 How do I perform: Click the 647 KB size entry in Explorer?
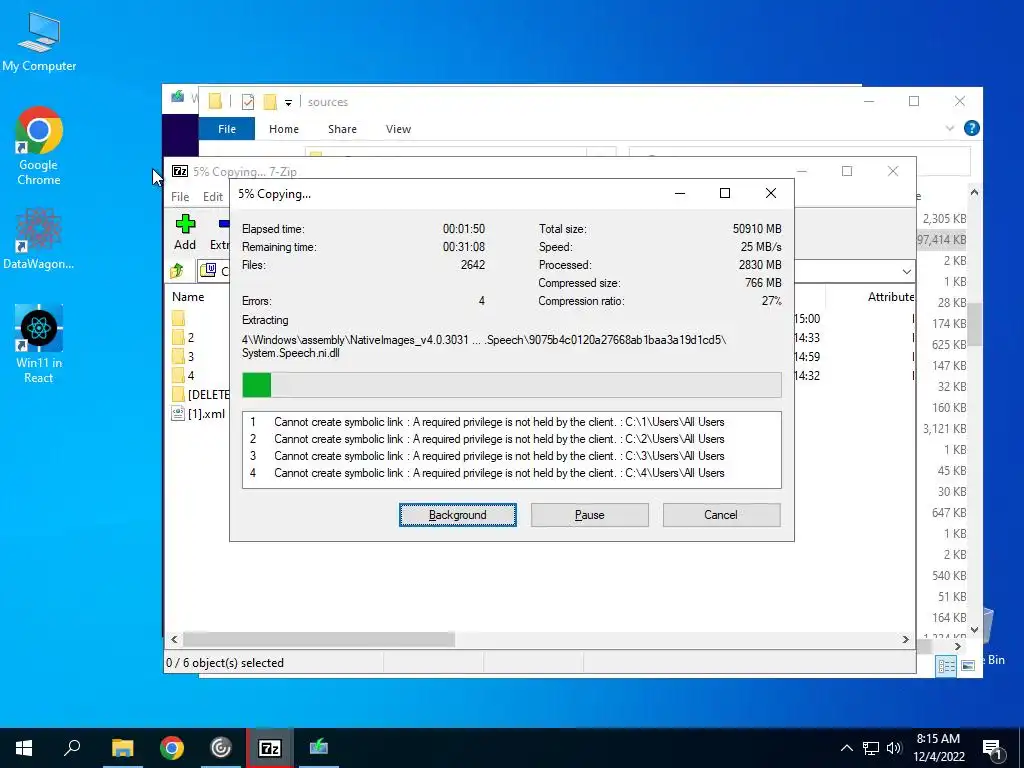[948, 513]
